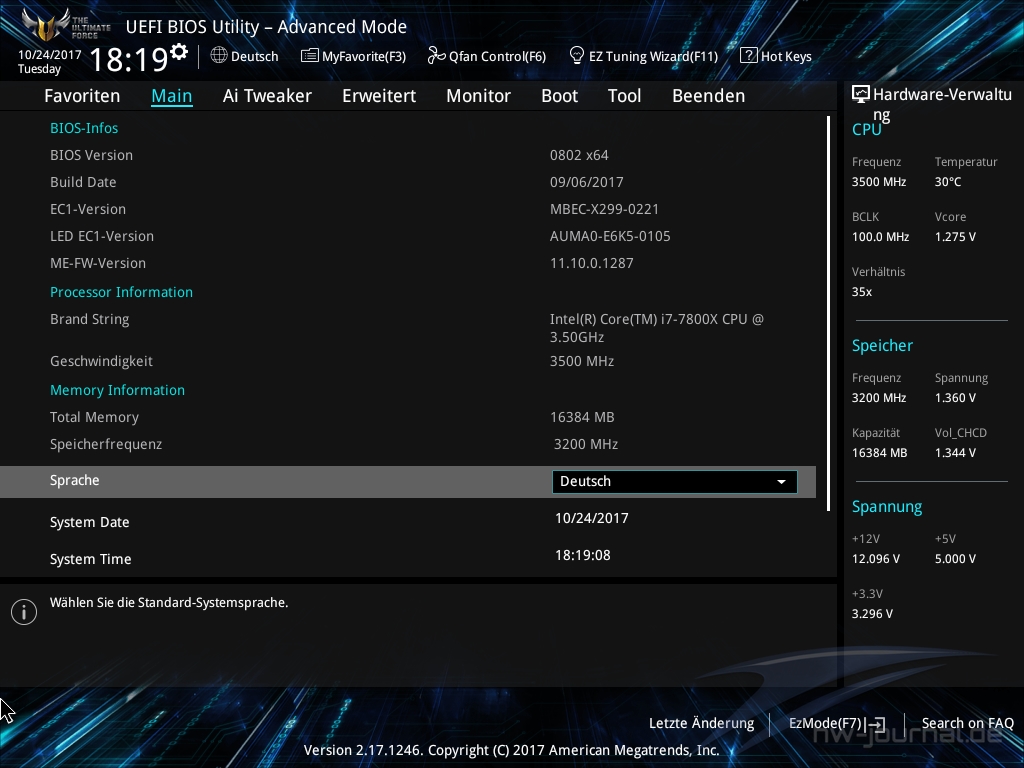
Task: Click the Version 2.17.1246 copyright line
Action: [511, 750]
